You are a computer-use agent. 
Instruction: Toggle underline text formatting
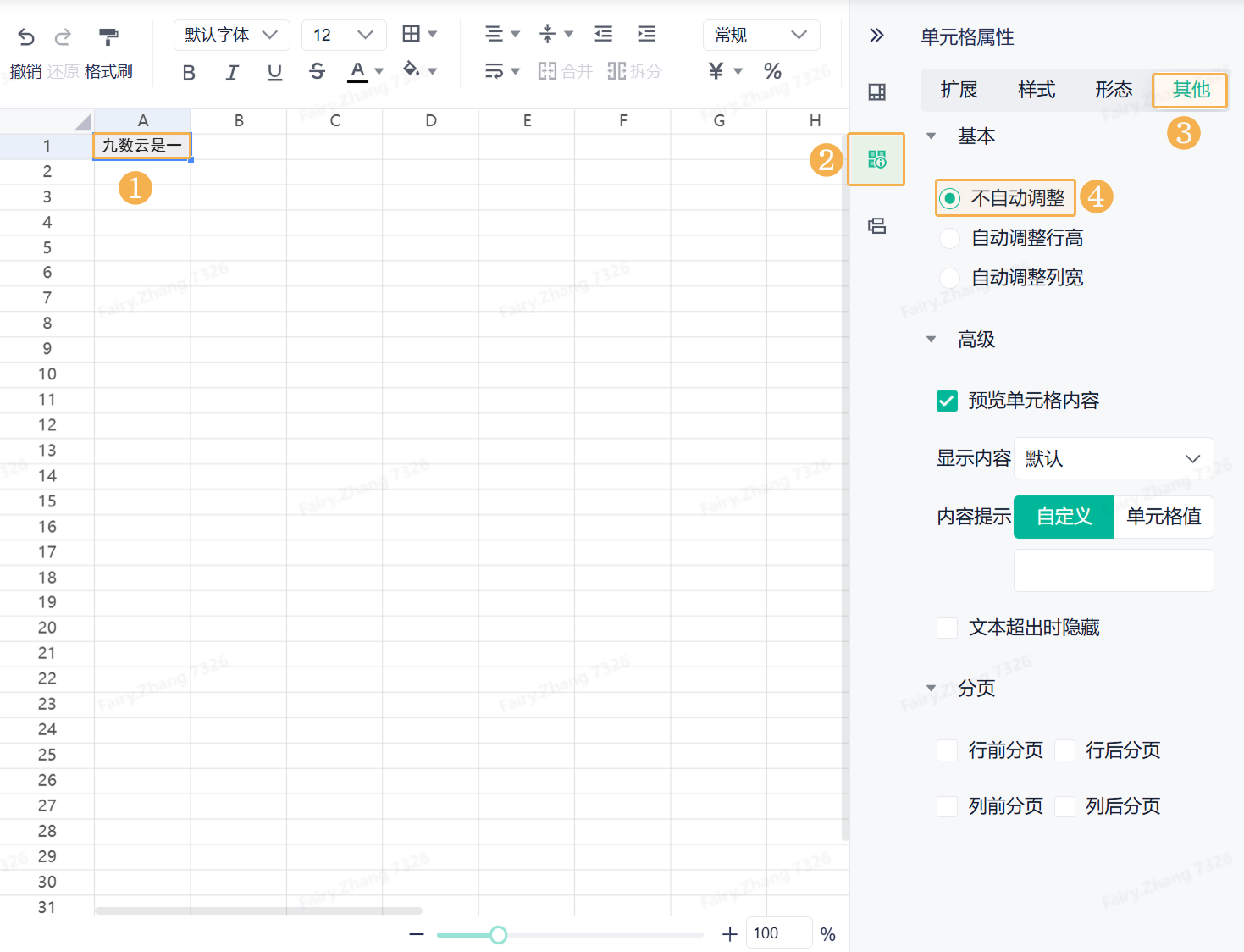point(274,72)
